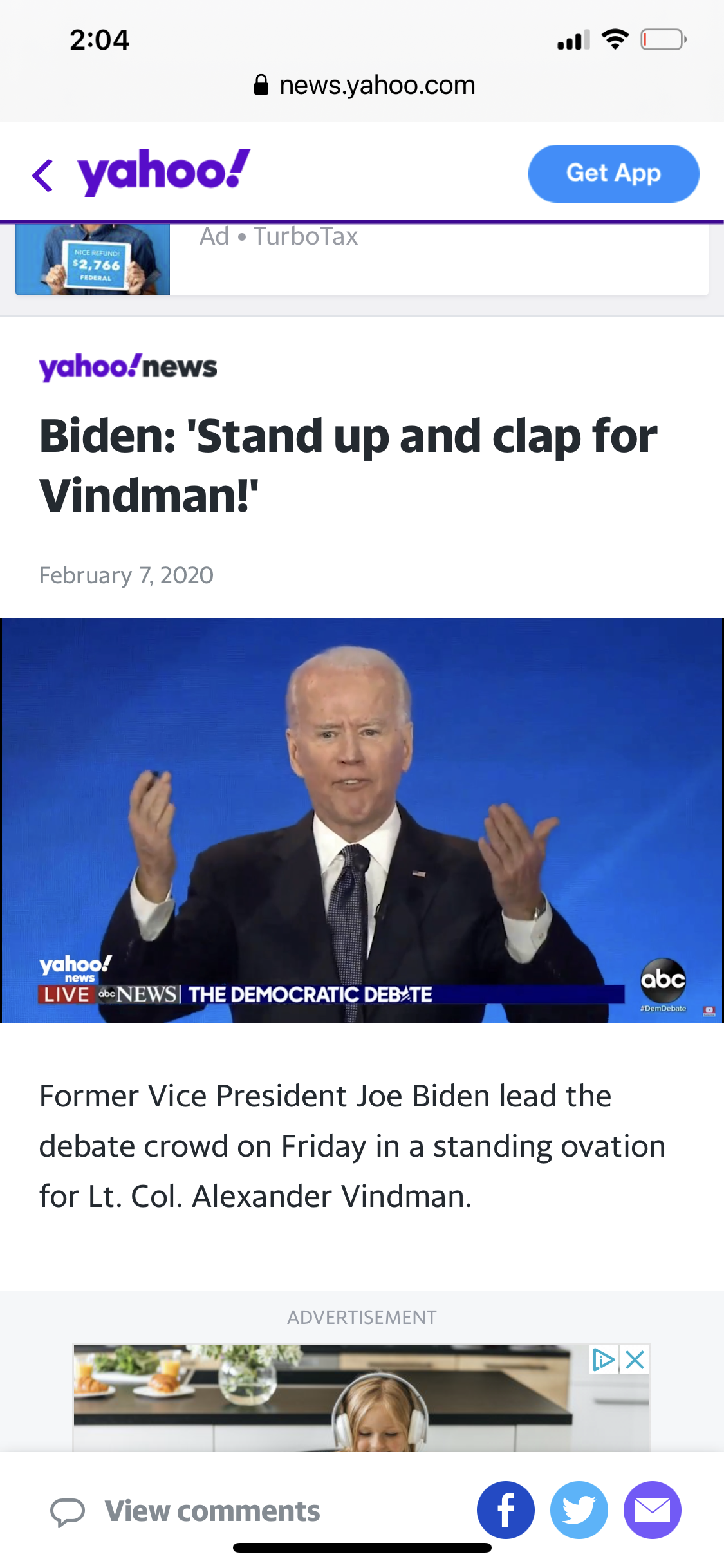Tap the home indicator bar
The image size is (724, 1568).
[362, 1548]
